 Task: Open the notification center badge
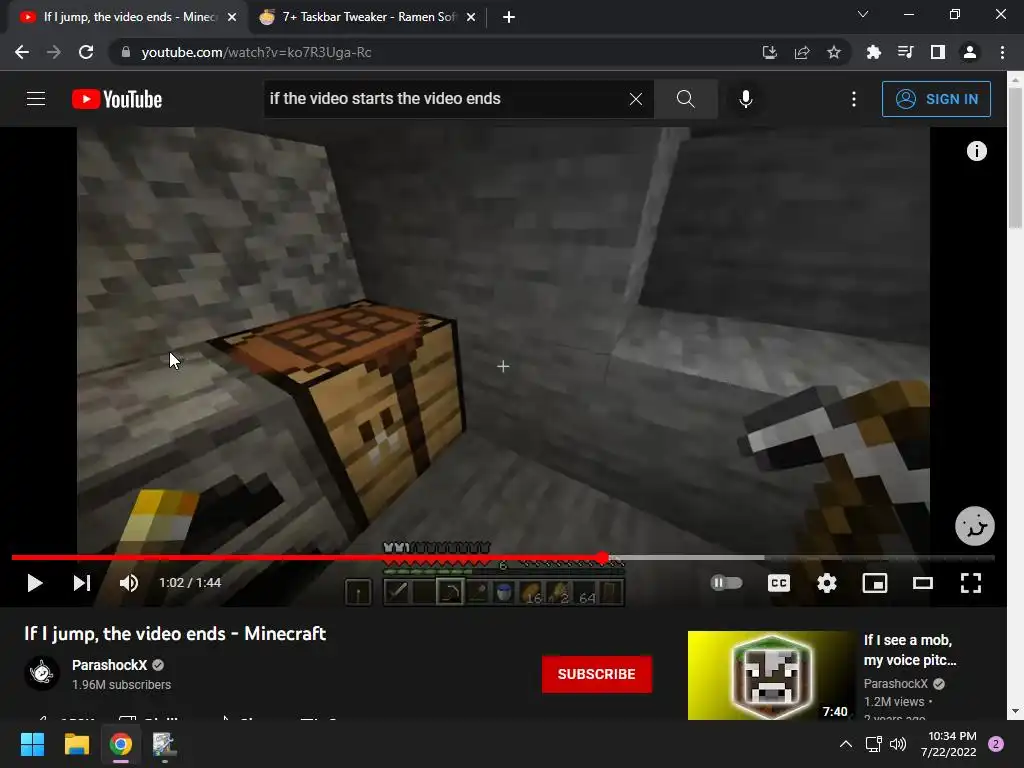(x=996, y=744)
